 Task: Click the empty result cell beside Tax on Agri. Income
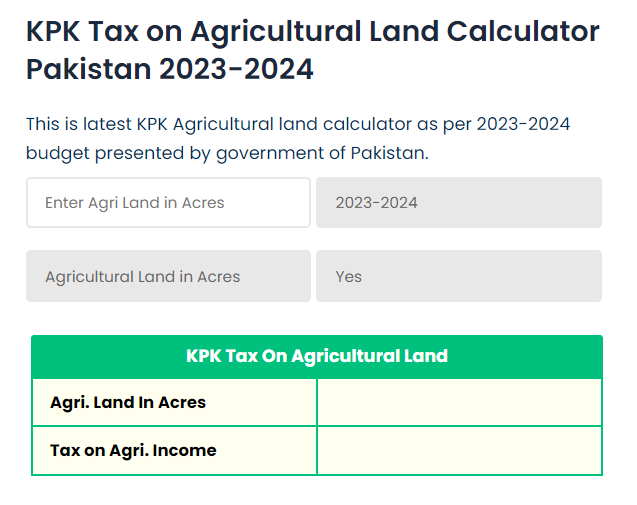(x=459, y=451)
